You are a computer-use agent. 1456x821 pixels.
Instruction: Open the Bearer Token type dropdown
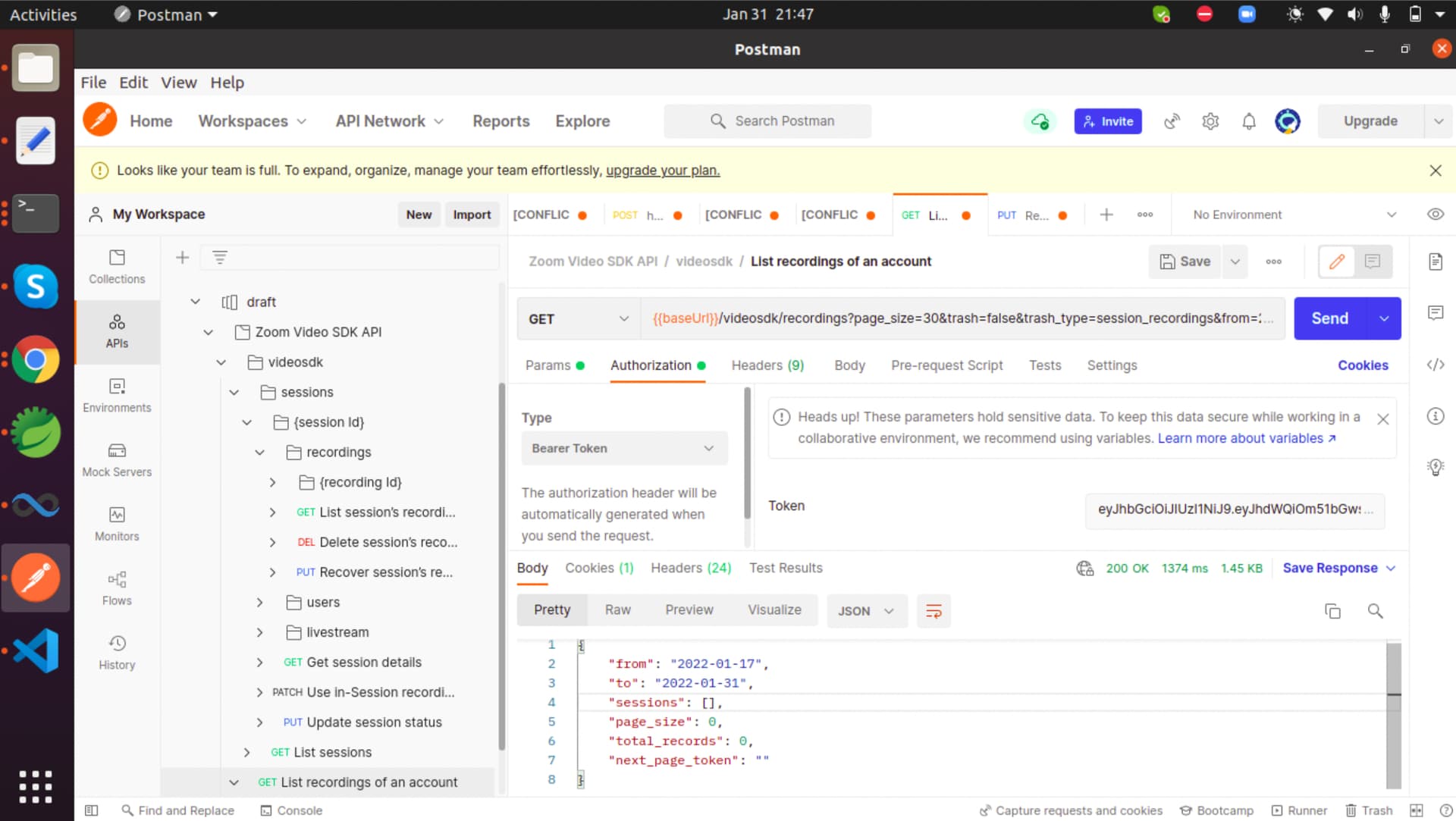623,448
